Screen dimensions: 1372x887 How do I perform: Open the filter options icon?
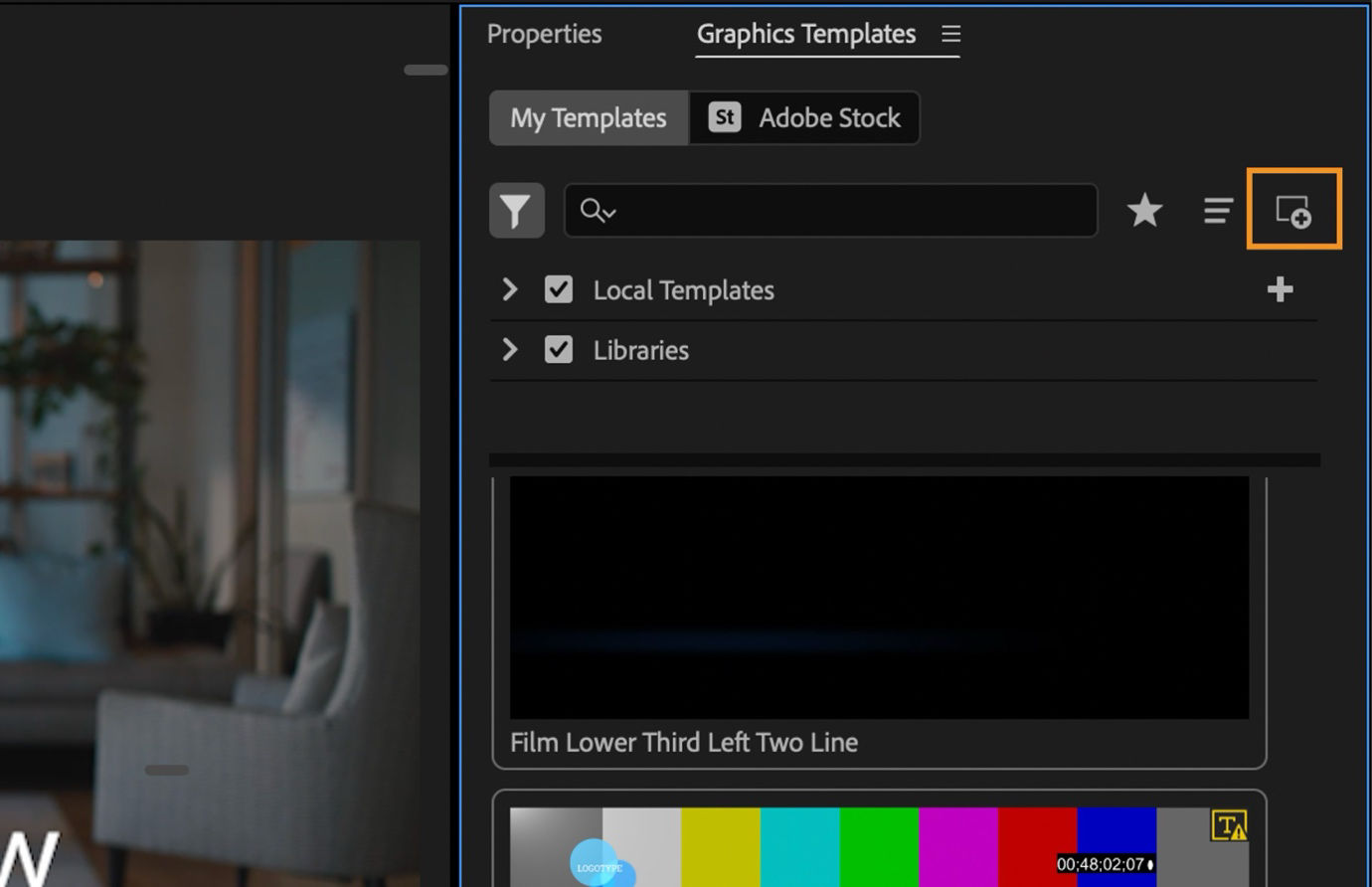517,210
